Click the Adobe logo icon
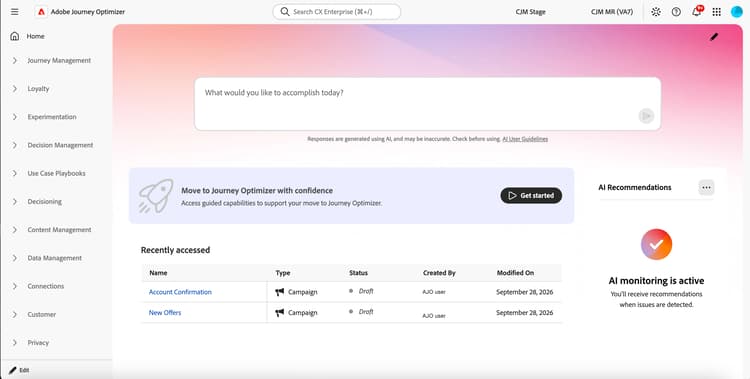Viewport: 750px width, 379px height. [x=42, y=11]
